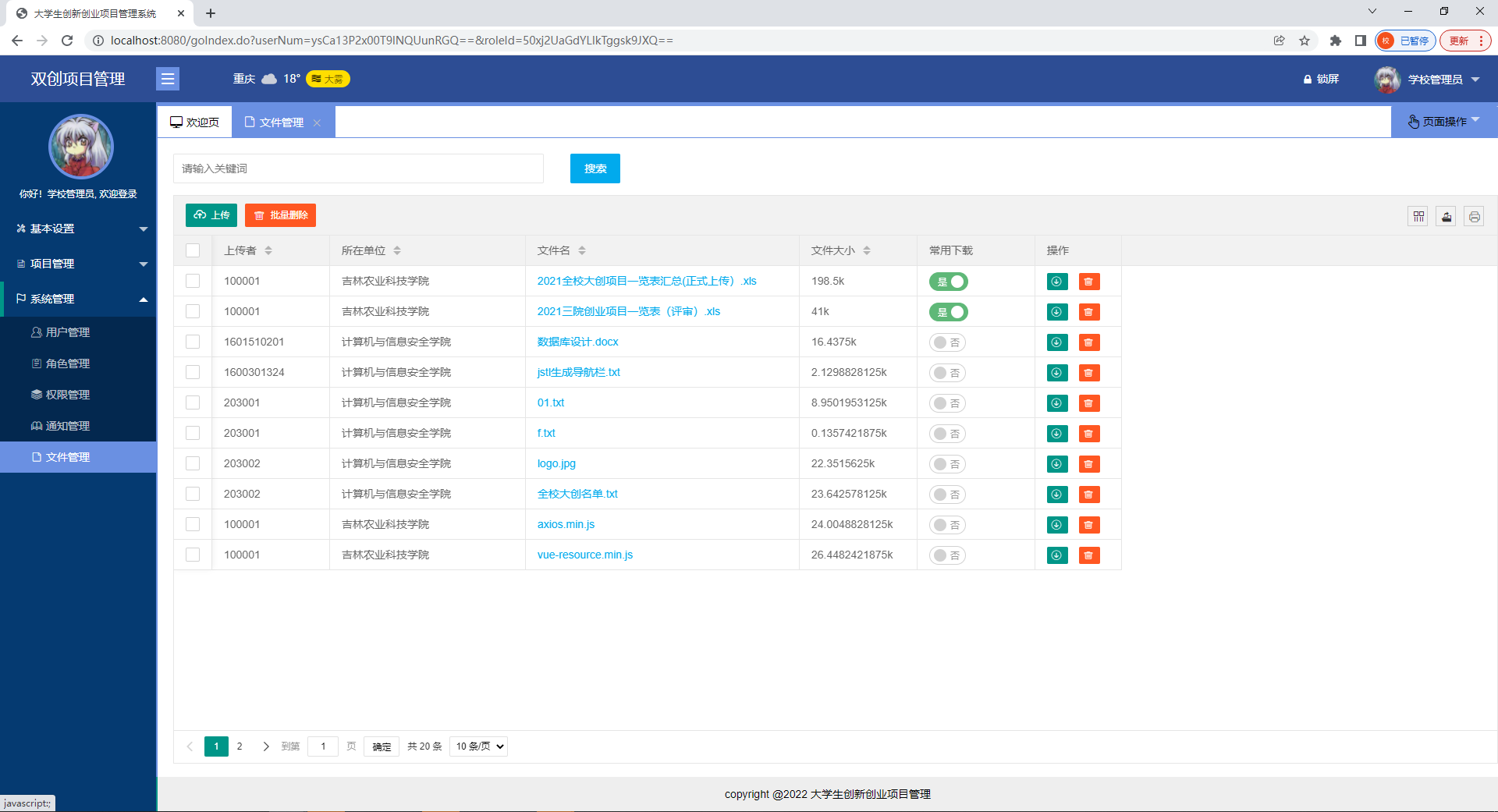Delete the logo.jpg file
The height and width of the screenshot is (812, 1498).
(1089, 464)
